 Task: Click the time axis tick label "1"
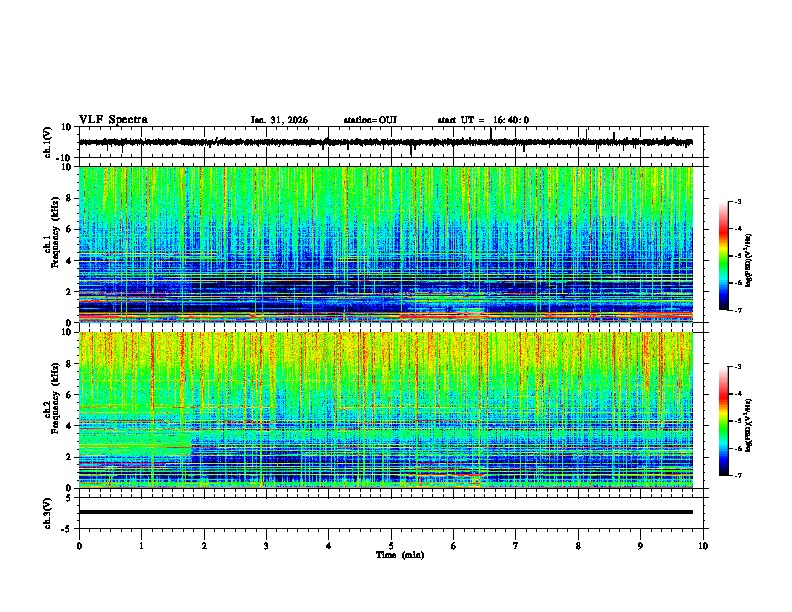point(141,546)
